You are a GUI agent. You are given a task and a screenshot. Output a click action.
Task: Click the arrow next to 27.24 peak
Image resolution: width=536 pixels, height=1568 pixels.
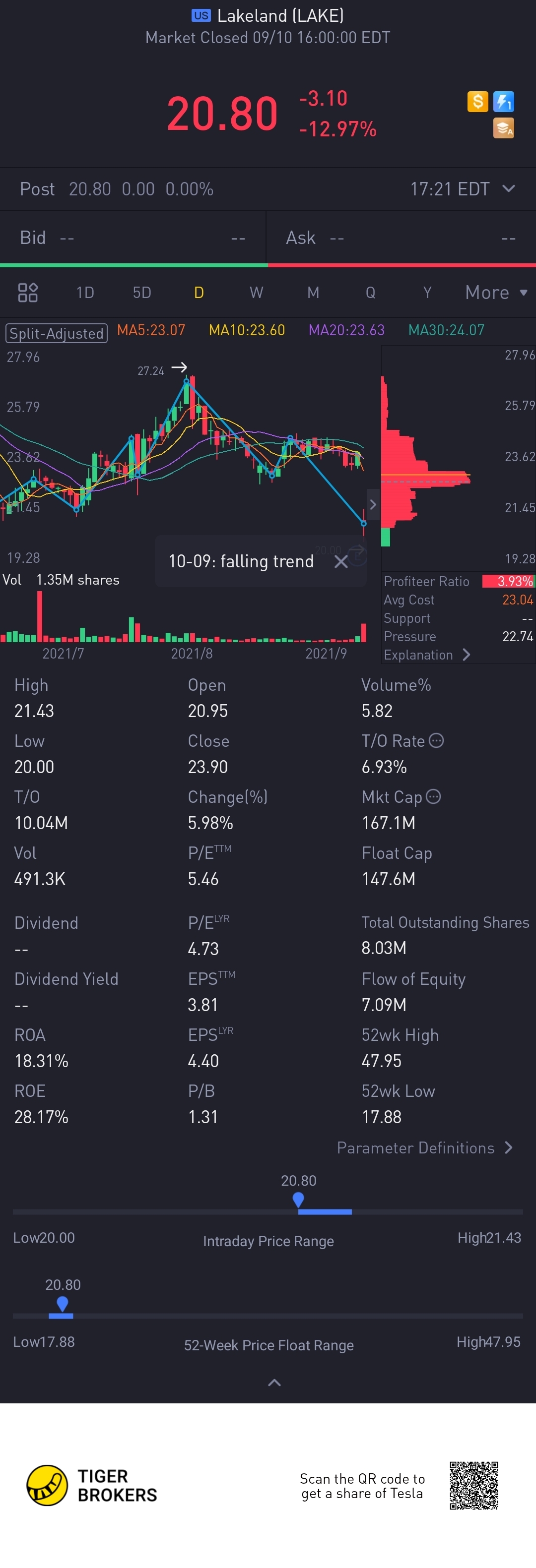pos(179,367)
